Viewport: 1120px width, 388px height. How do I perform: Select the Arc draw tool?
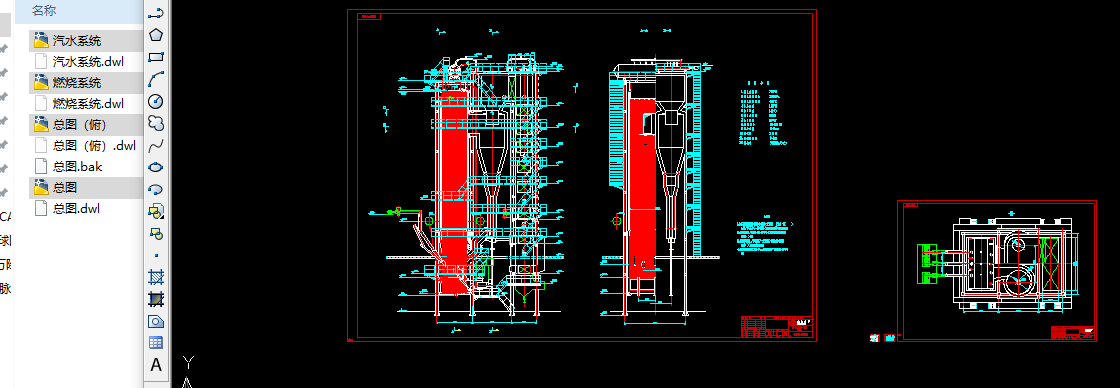(x=155, y=79)
